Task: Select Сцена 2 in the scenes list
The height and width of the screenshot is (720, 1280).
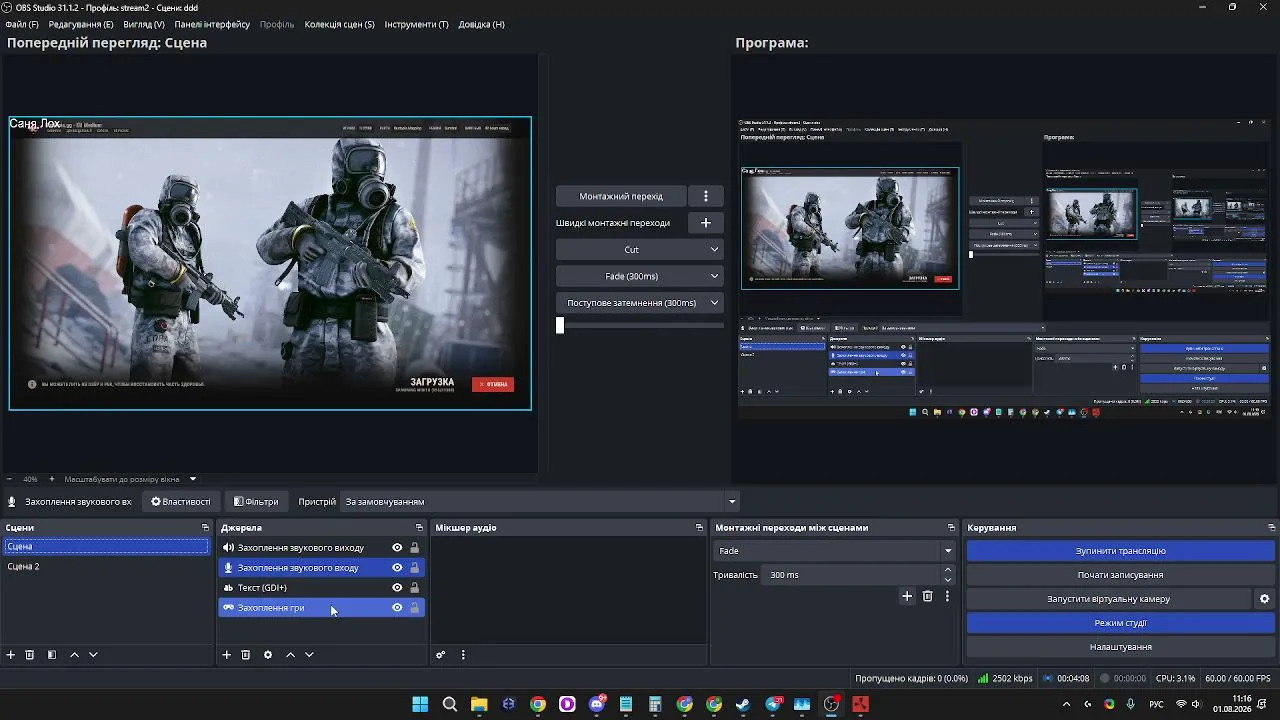Action: 106,567
